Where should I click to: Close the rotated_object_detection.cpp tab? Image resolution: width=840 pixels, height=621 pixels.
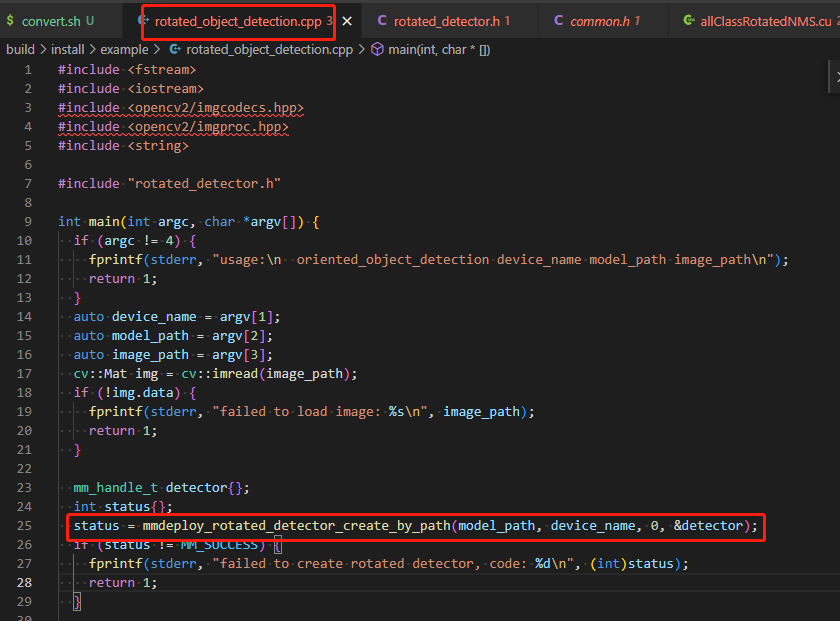347,19
